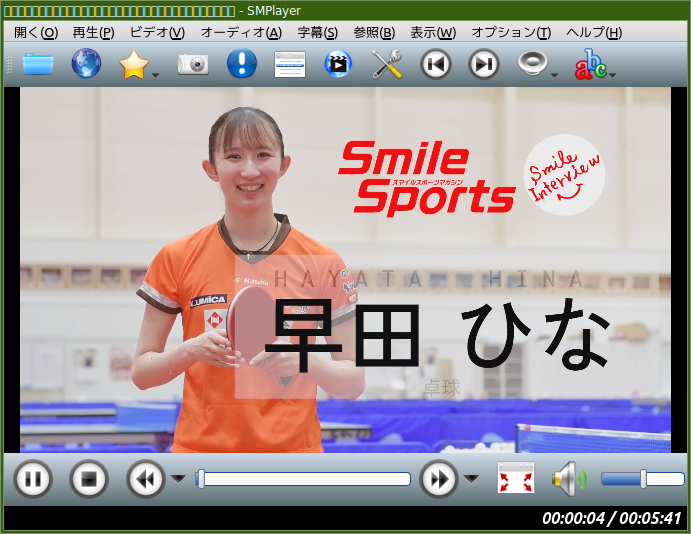Viewport: 691px width, 534px height.
Task: Open the 字幕(S) menu
Action: [x=317, y=32]
